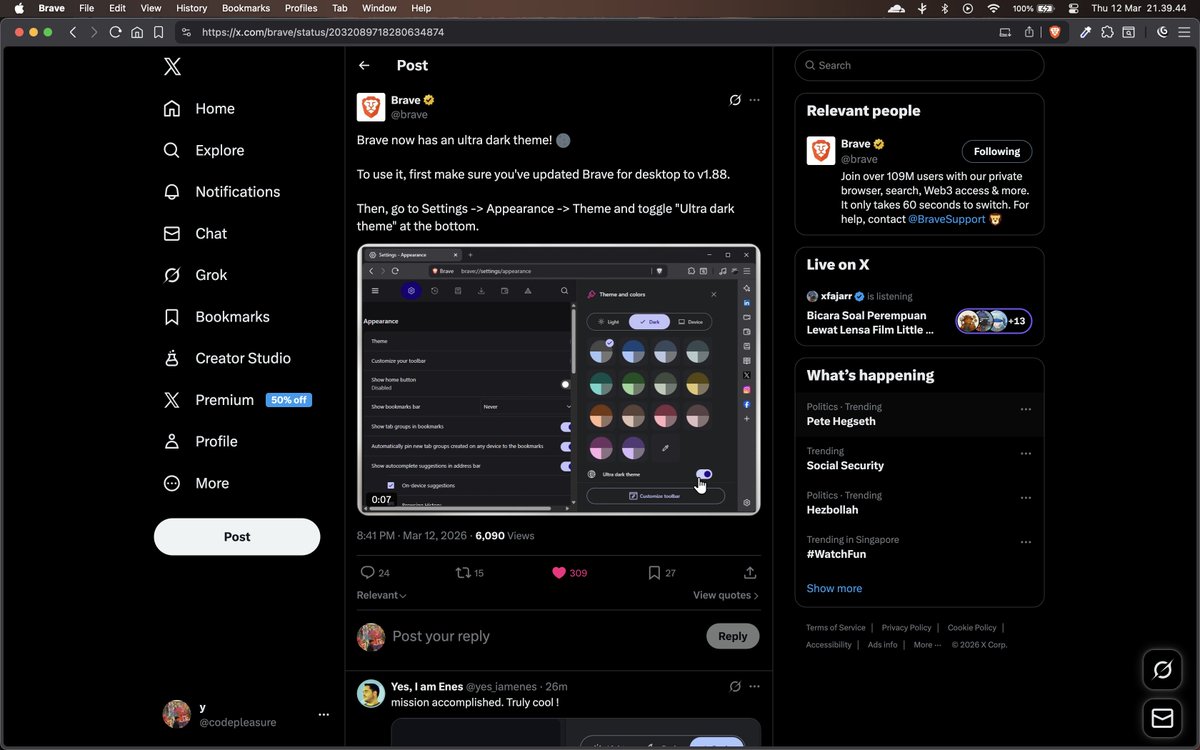Open the More sidebar item

[x=197, y=483]
